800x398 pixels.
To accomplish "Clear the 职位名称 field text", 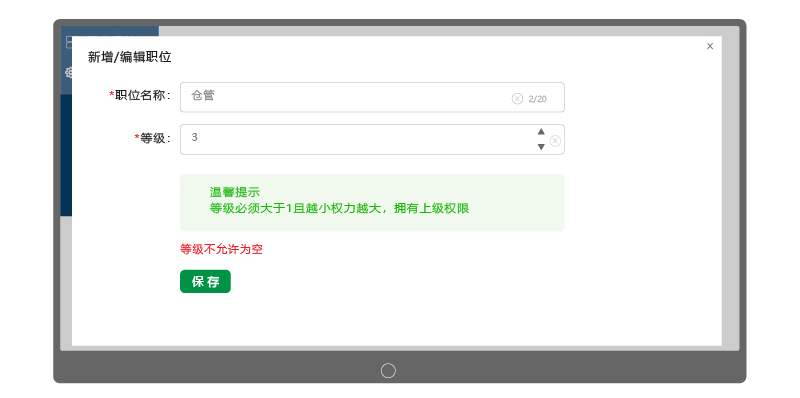I will (517, 98).
